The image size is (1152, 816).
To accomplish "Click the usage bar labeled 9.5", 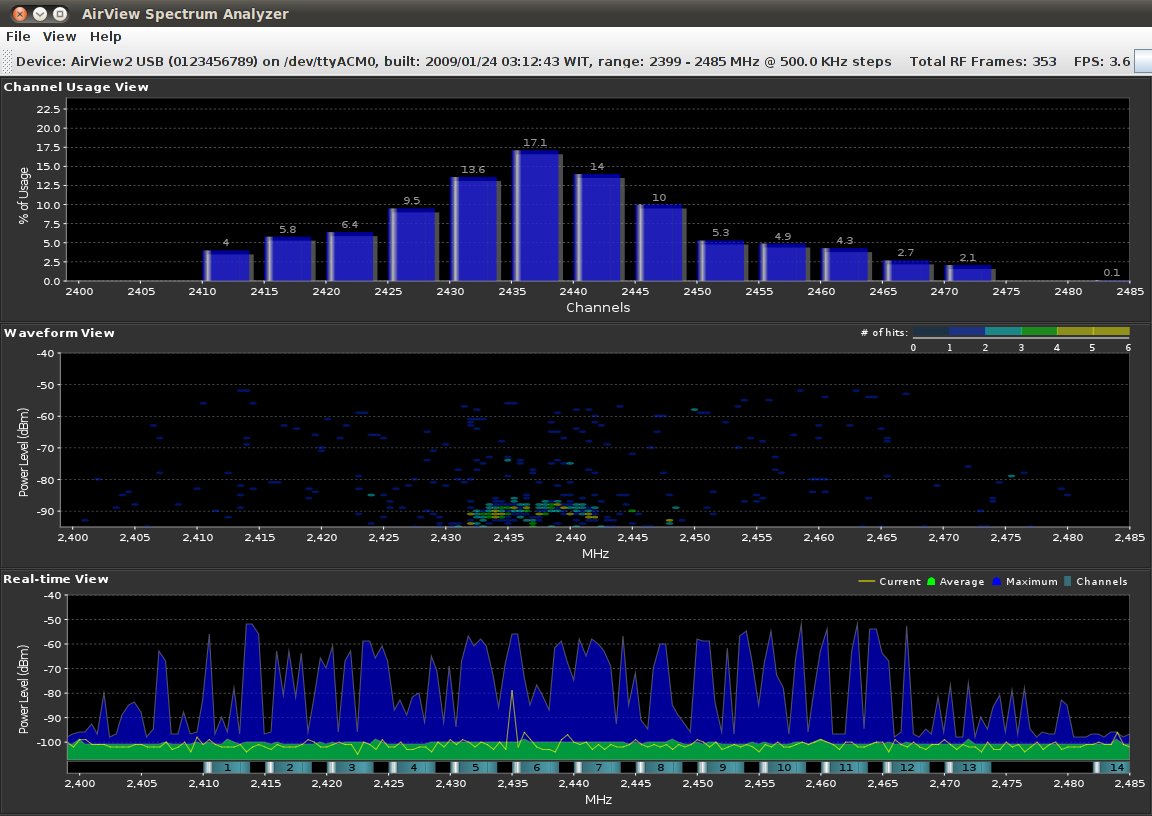I will [x=413, y=245].
